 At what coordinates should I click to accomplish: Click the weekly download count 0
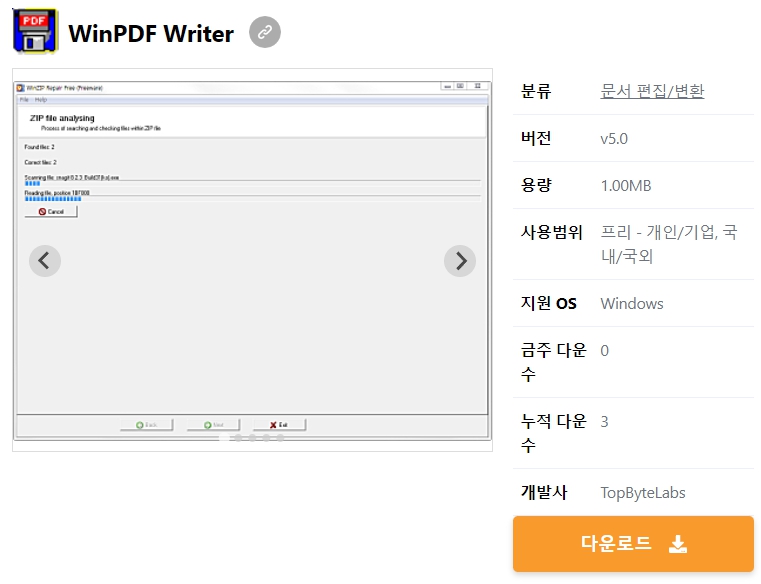click(604, 350)
